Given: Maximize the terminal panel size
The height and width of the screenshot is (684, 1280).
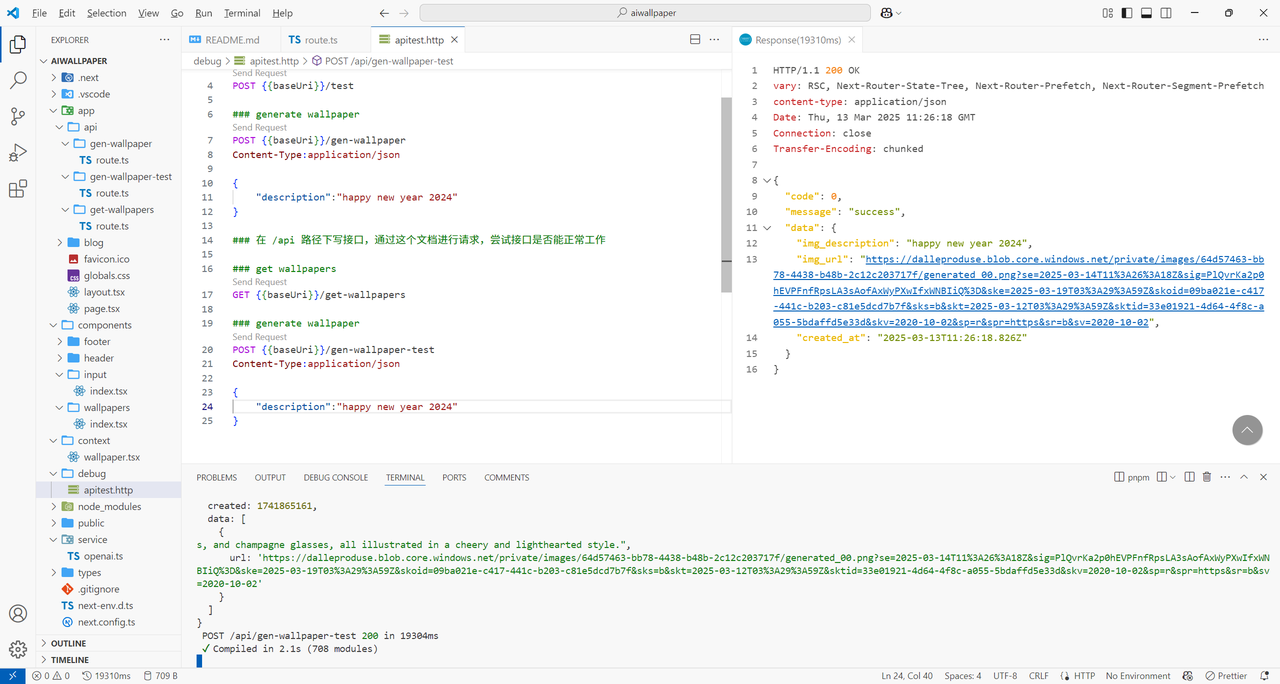Looking at the screenshot, I should tap(1245, 478).
